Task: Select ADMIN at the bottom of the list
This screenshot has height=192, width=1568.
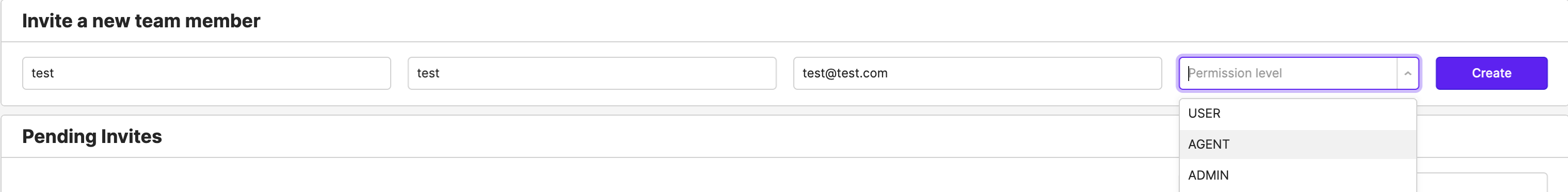Action: tap(1298, 175)
